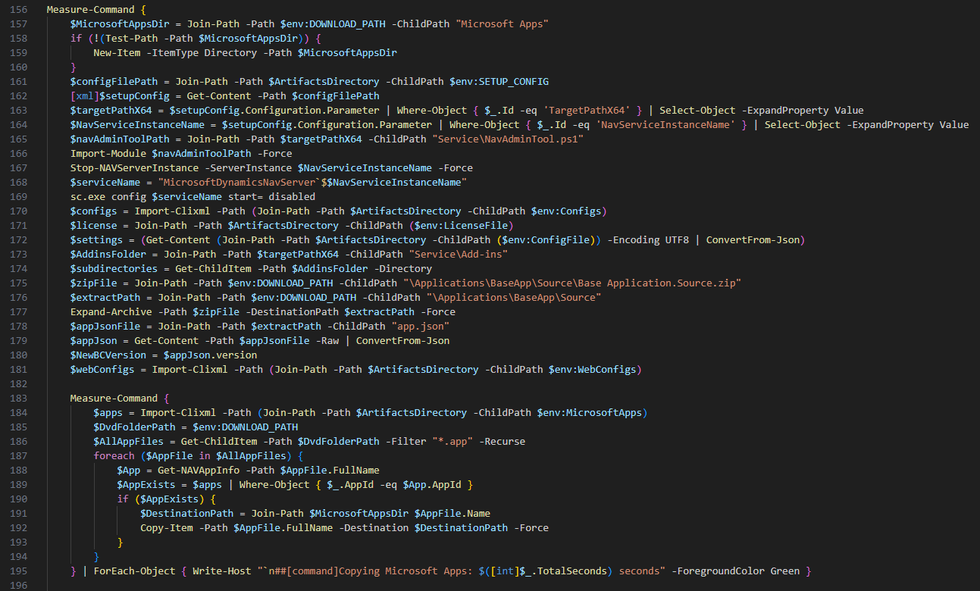Click the 'Microsoft Apps' string on line 157
The image size is (980, 591).
(502, 24)
